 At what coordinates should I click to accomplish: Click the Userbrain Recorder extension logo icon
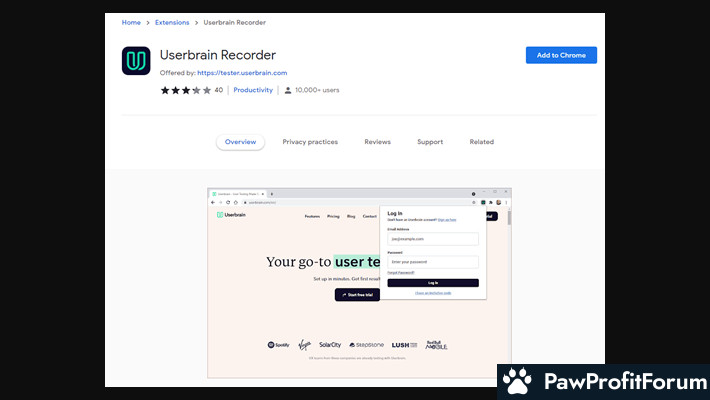[136, 61]
